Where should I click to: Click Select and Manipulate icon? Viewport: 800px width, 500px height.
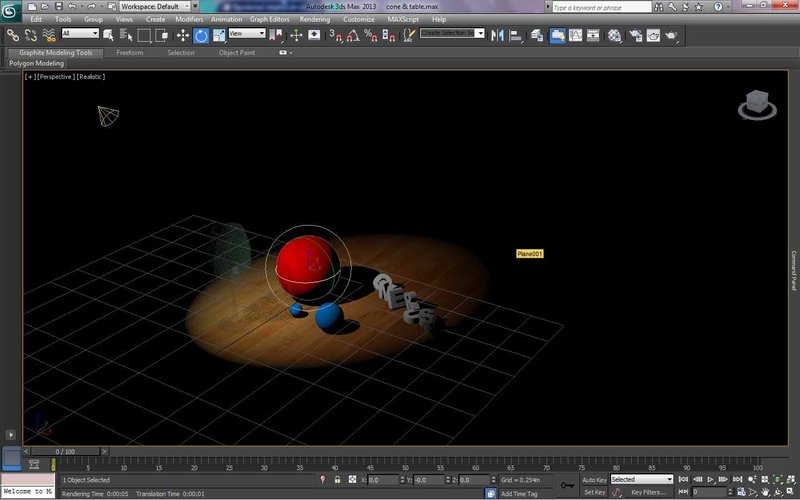tap(296, 35)
